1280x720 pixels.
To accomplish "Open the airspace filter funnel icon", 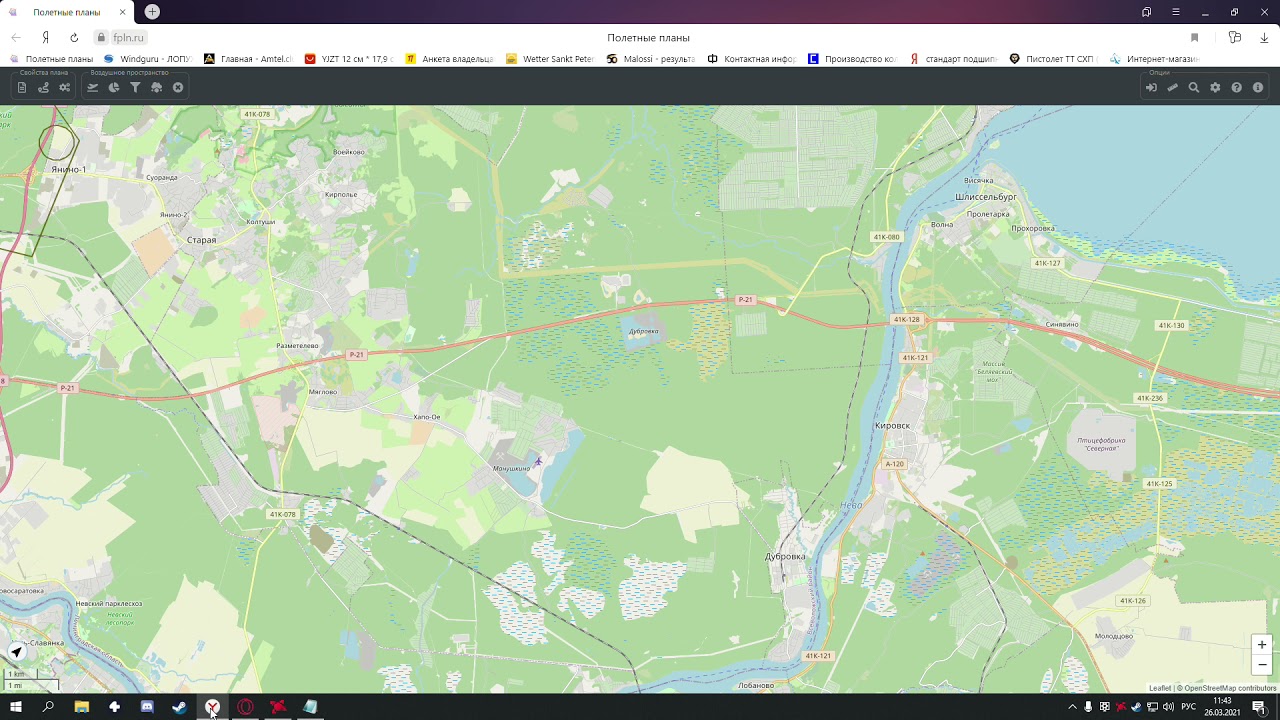I will tap(135, 88).
